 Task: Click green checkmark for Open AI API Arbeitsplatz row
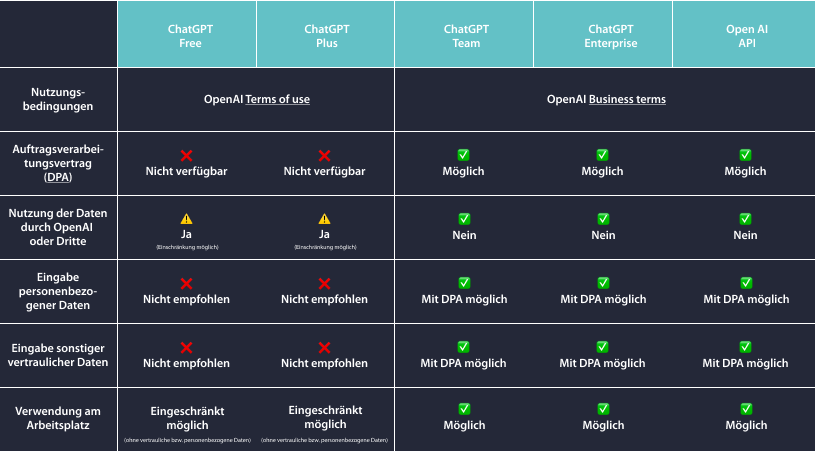coord(746,409)
